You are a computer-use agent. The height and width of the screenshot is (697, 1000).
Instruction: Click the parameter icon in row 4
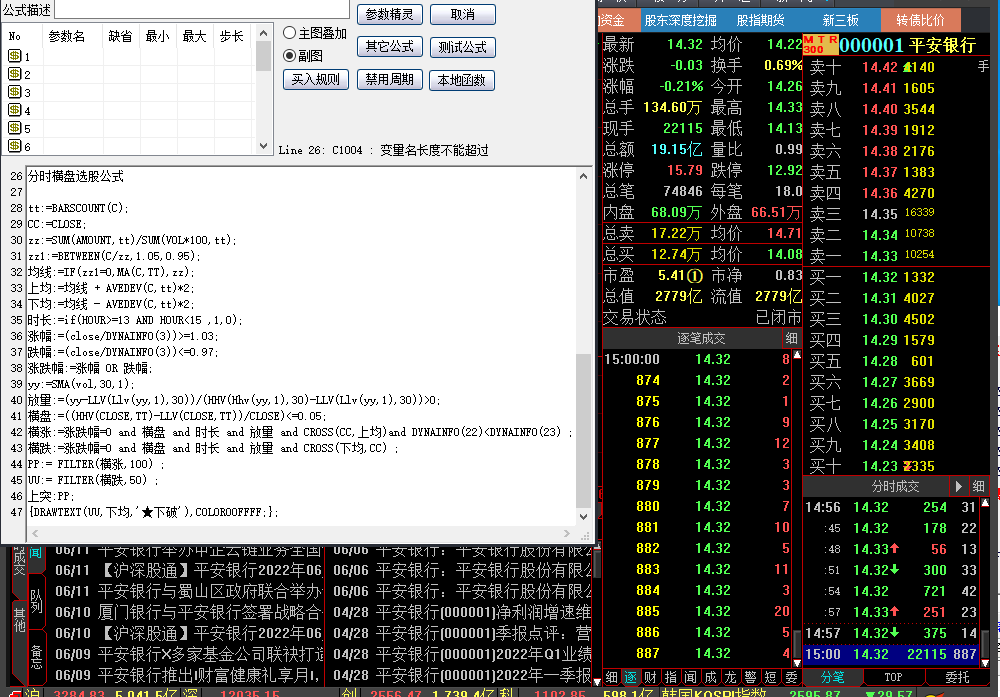(15, 109)
